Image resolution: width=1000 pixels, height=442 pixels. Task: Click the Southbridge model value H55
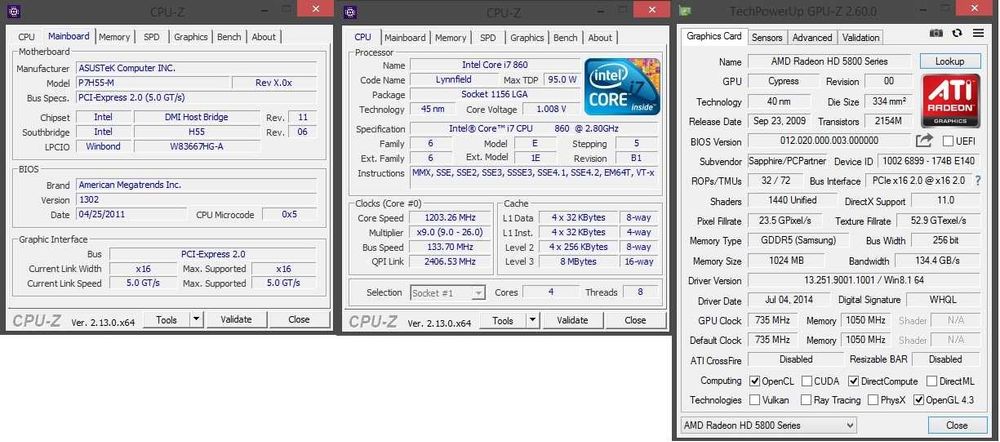197,131
